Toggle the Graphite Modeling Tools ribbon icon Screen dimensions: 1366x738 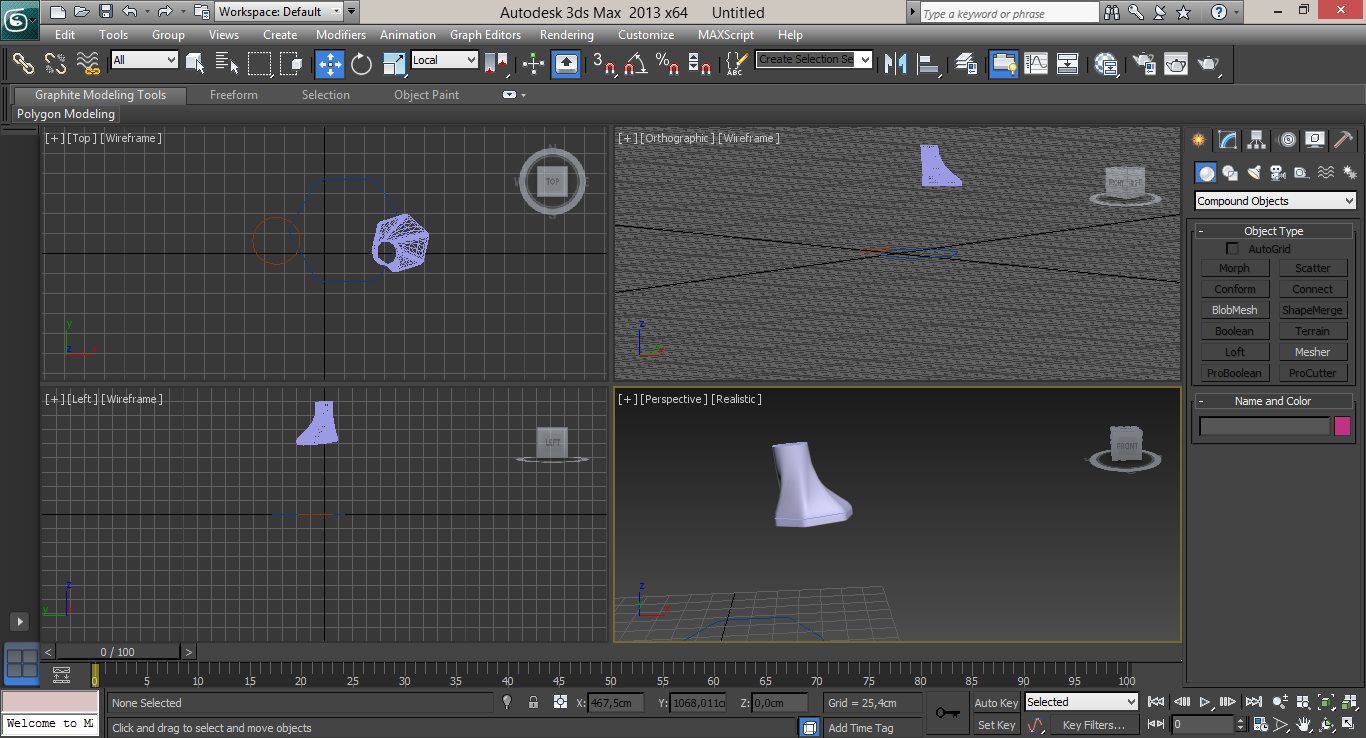tap(1003, 63)
